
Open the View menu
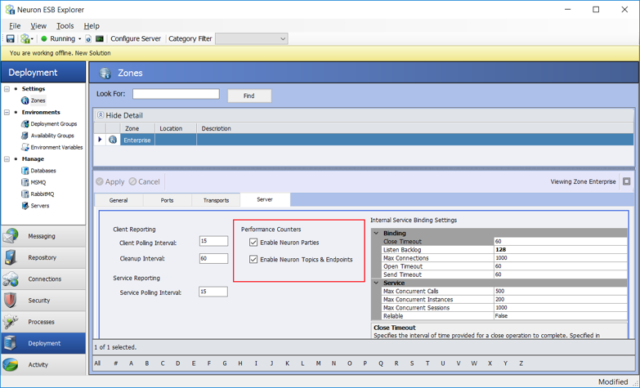38,26
